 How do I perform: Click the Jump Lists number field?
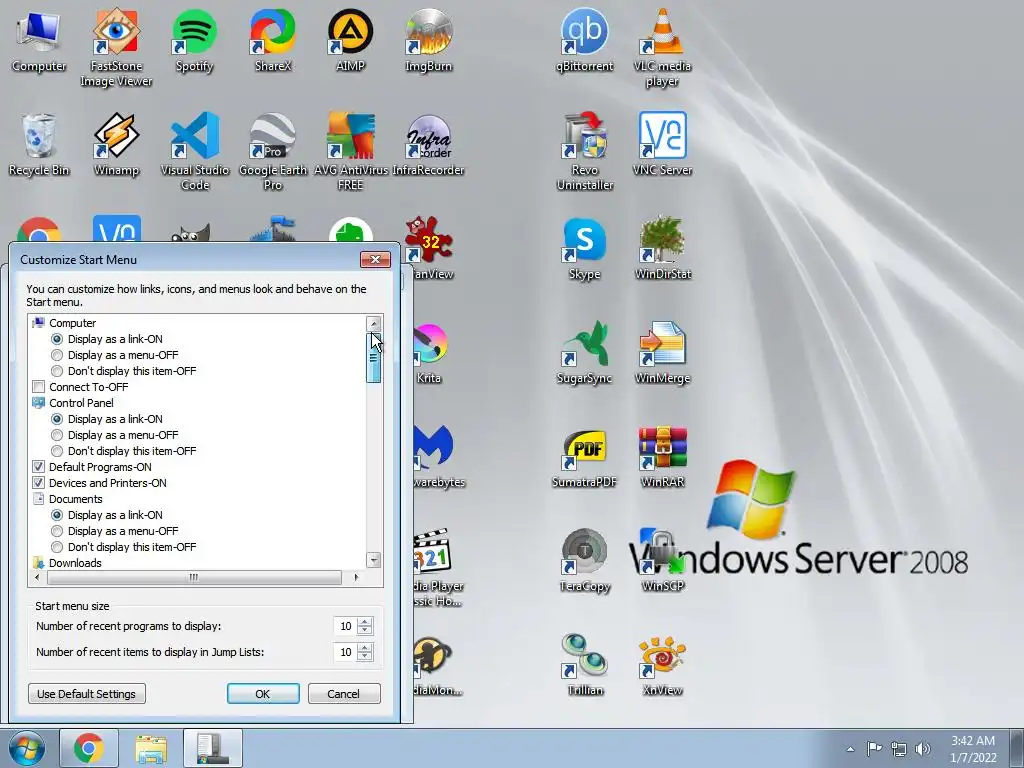[345, 652]
